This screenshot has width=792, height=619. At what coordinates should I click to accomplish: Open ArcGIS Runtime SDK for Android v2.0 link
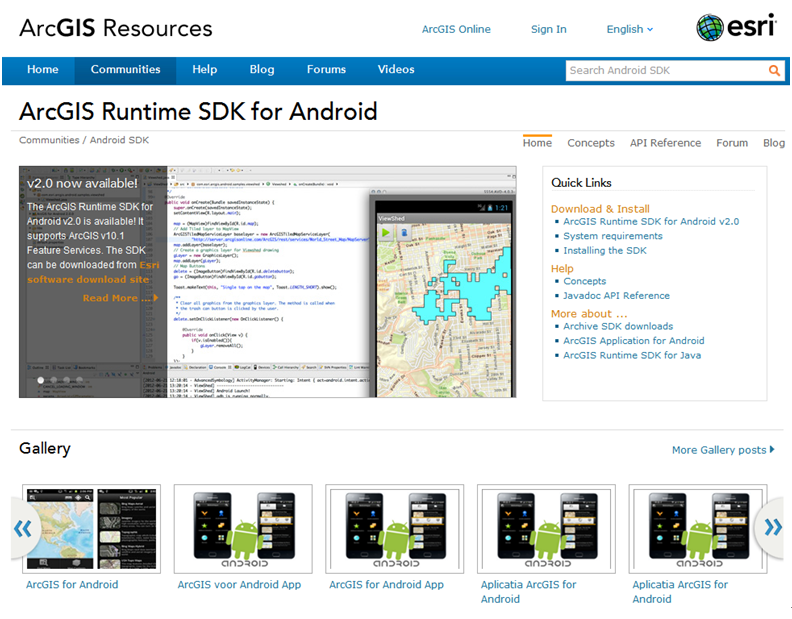tap(651, 221)
